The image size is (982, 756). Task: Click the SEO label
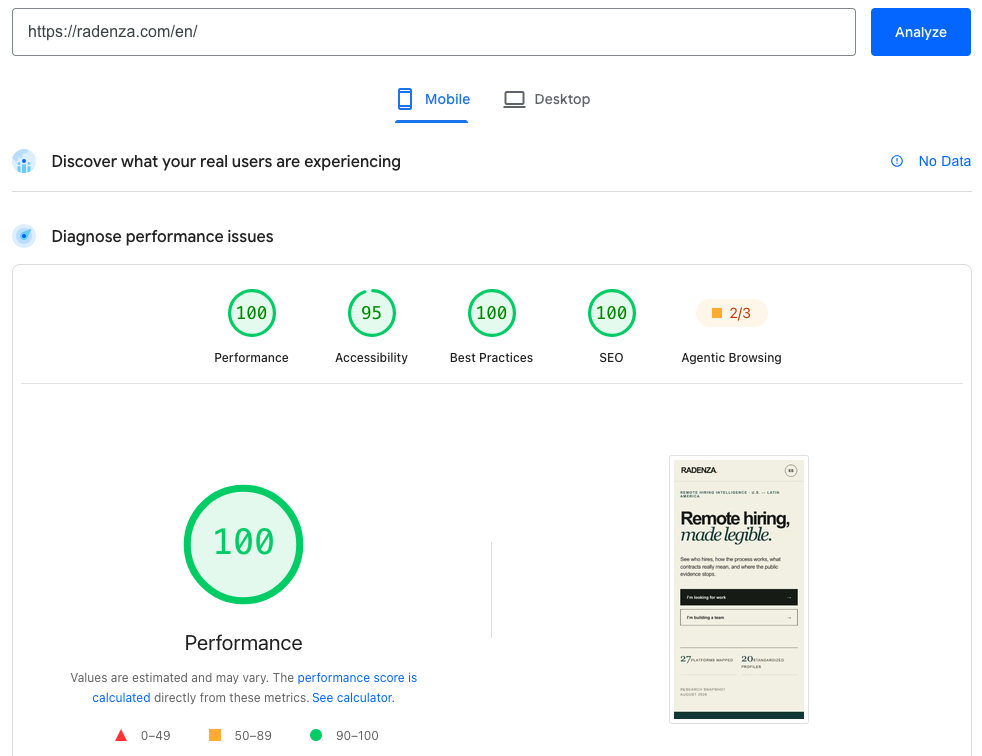click(611, 358)
